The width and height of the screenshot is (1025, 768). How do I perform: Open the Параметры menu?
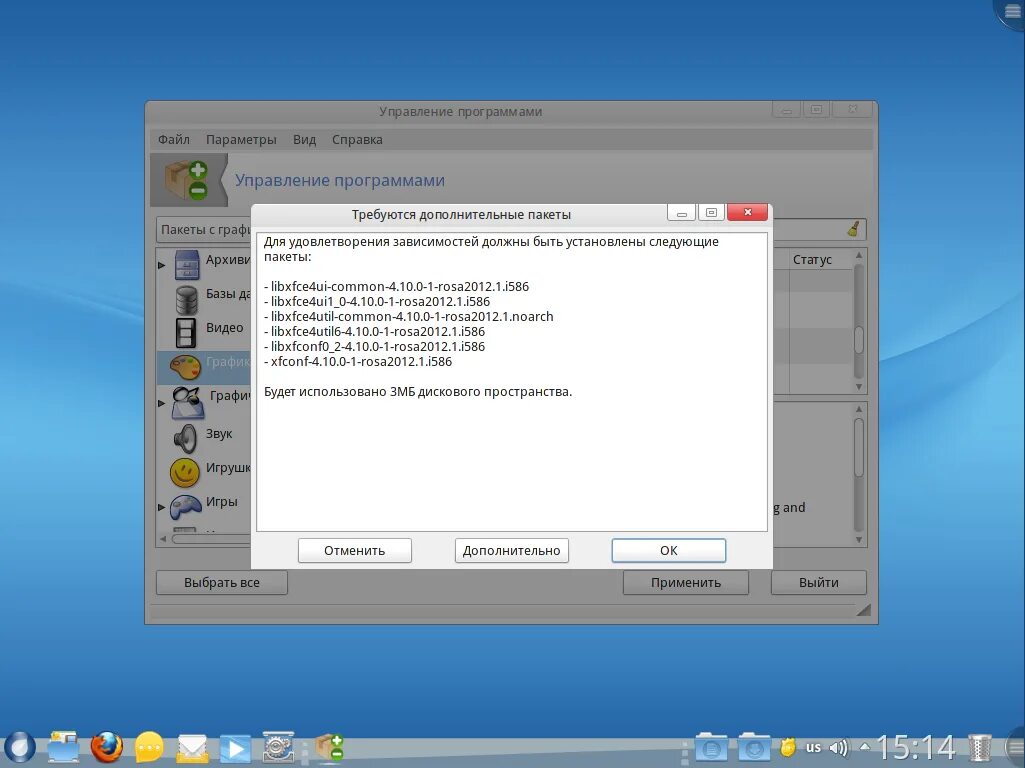tap(241, 139)
